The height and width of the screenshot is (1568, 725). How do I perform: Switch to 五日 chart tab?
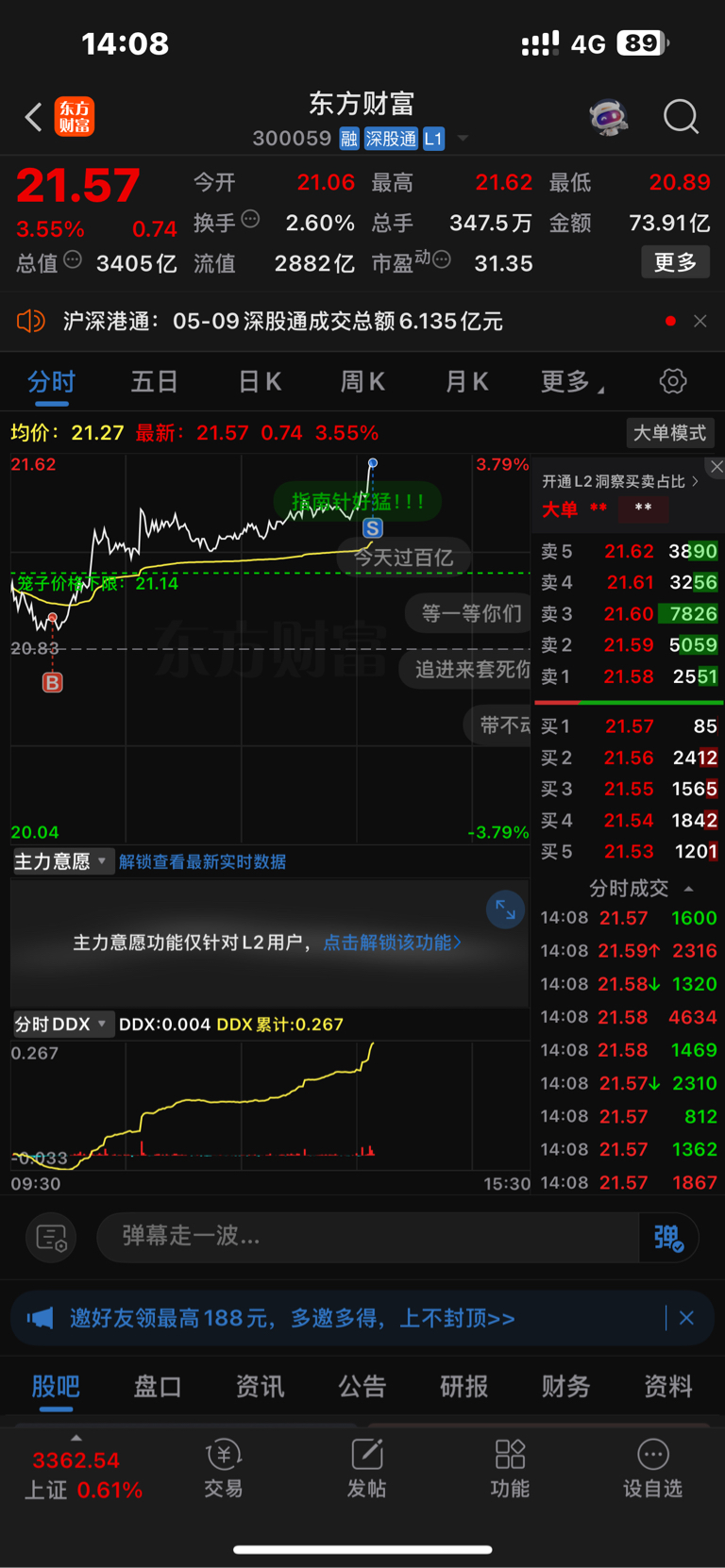click(x=154, y=381)
